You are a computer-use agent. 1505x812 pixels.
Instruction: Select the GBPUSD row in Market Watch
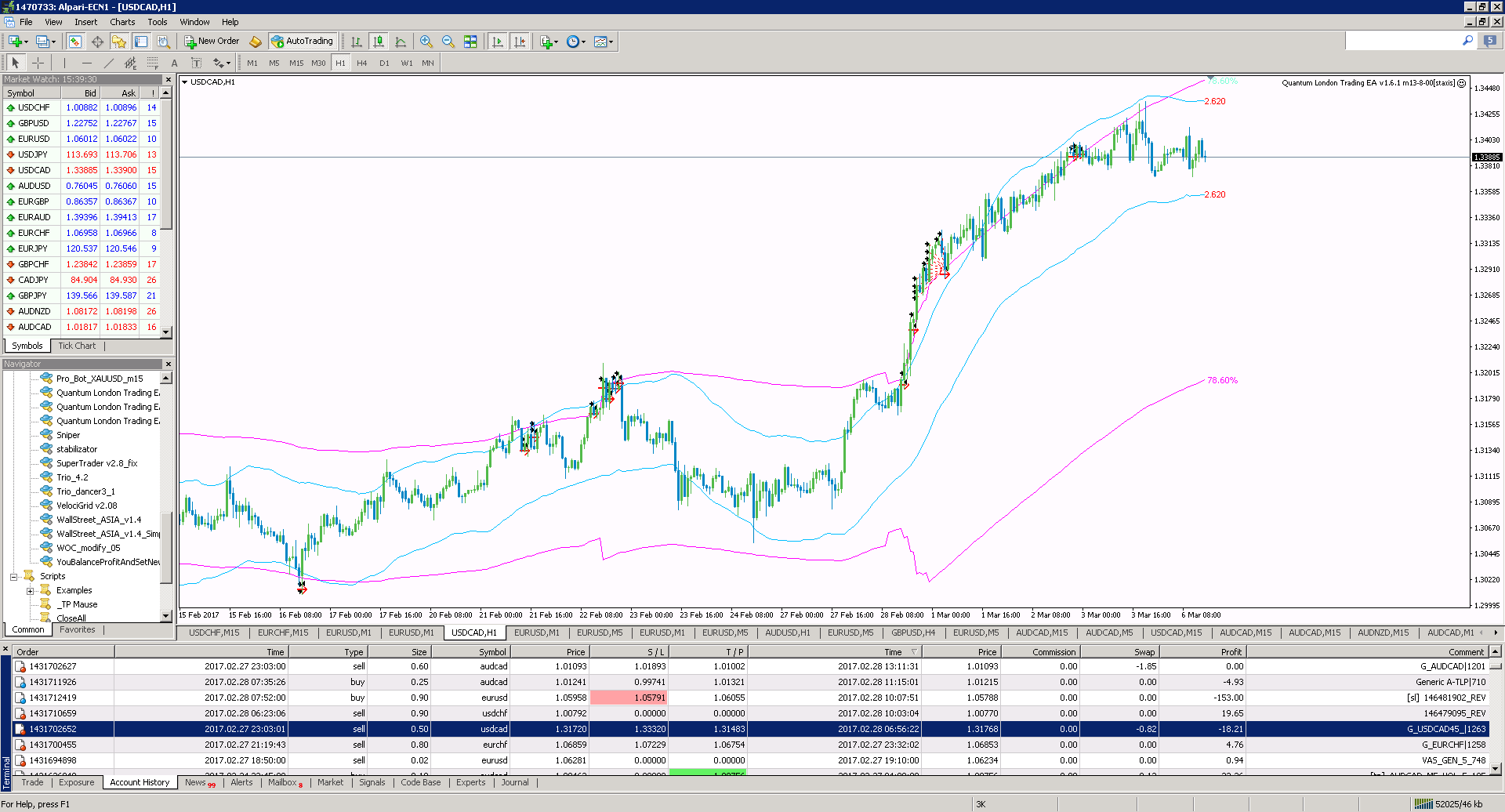pos(82,123)
